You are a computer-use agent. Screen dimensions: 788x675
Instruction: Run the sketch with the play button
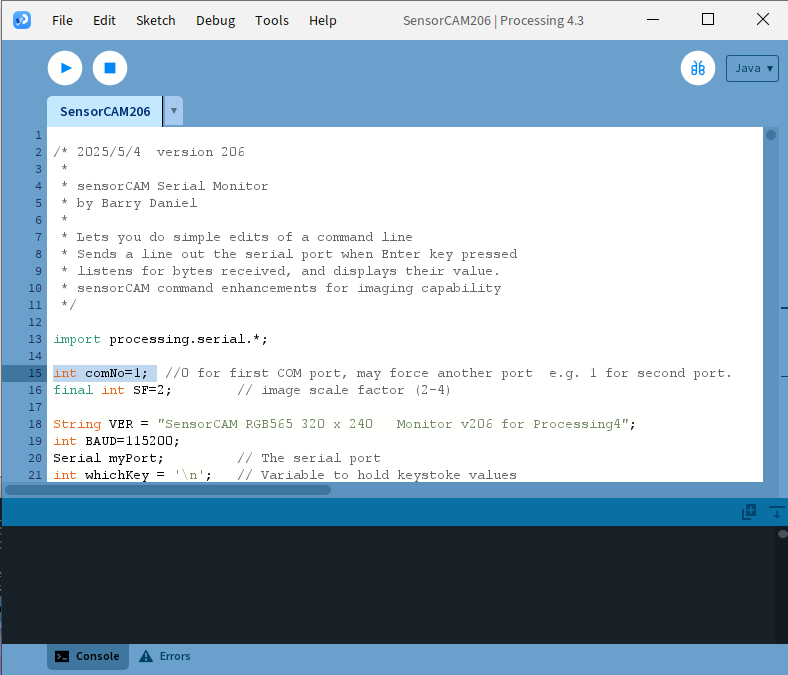(65, 68)
